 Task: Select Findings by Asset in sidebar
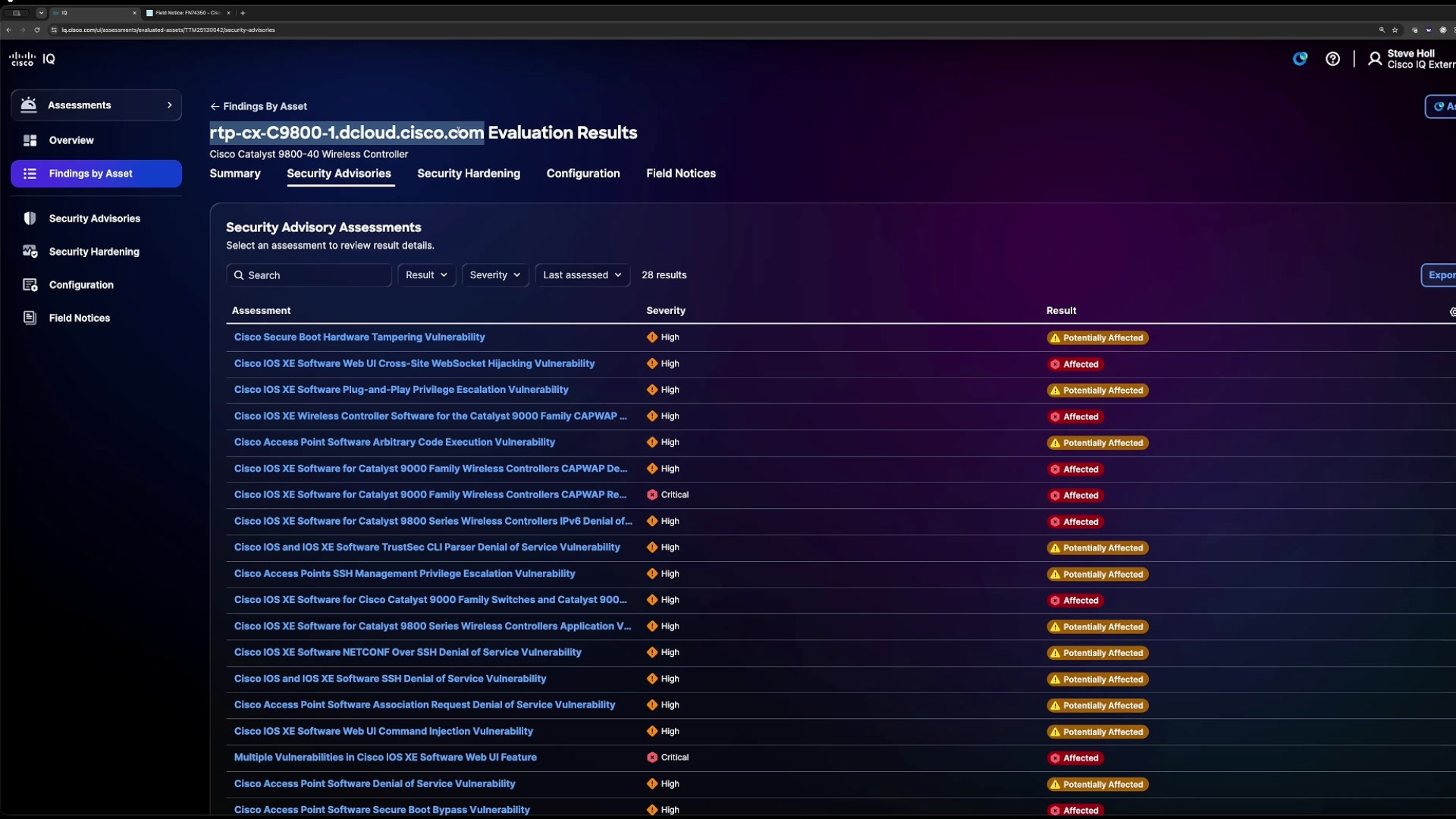click(x=96, y=174)
